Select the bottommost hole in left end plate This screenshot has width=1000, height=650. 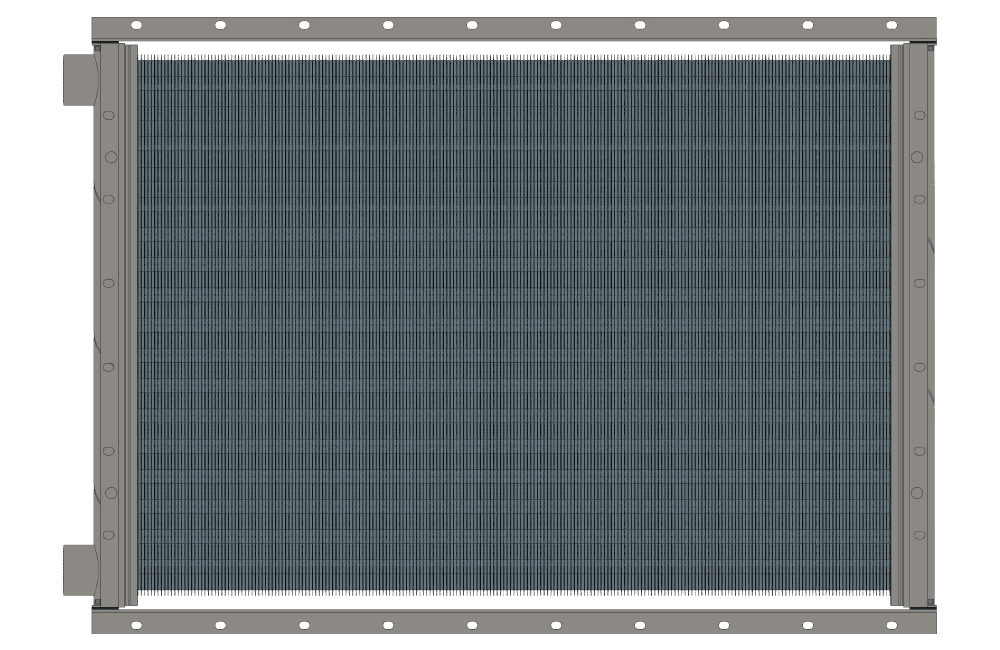(110, 535)
